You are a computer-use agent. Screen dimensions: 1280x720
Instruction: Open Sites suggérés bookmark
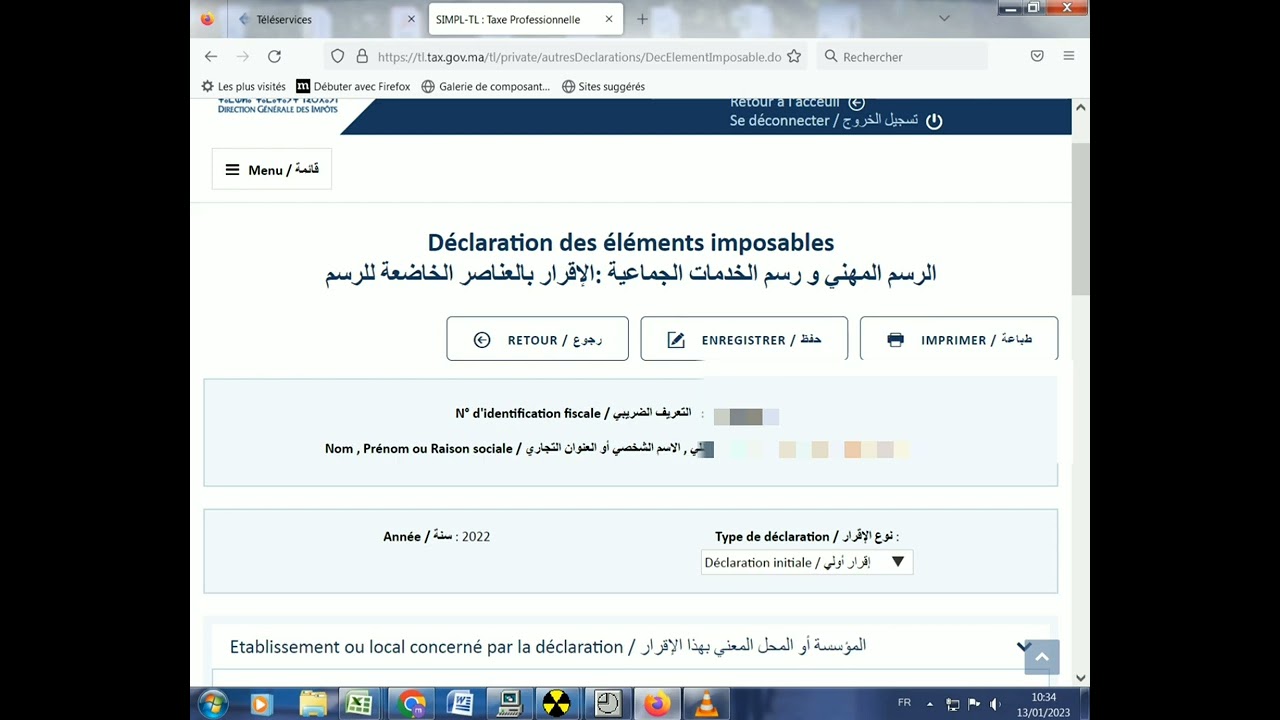point(603,87)
